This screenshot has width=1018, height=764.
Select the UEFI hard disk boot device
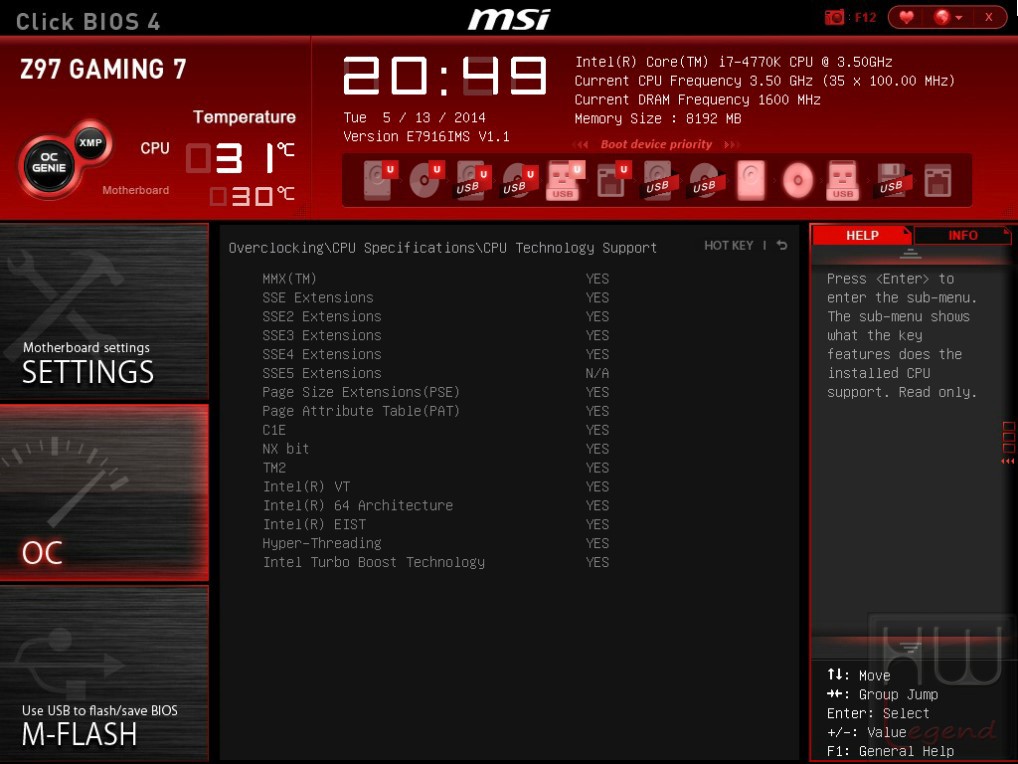click(379, 180)
